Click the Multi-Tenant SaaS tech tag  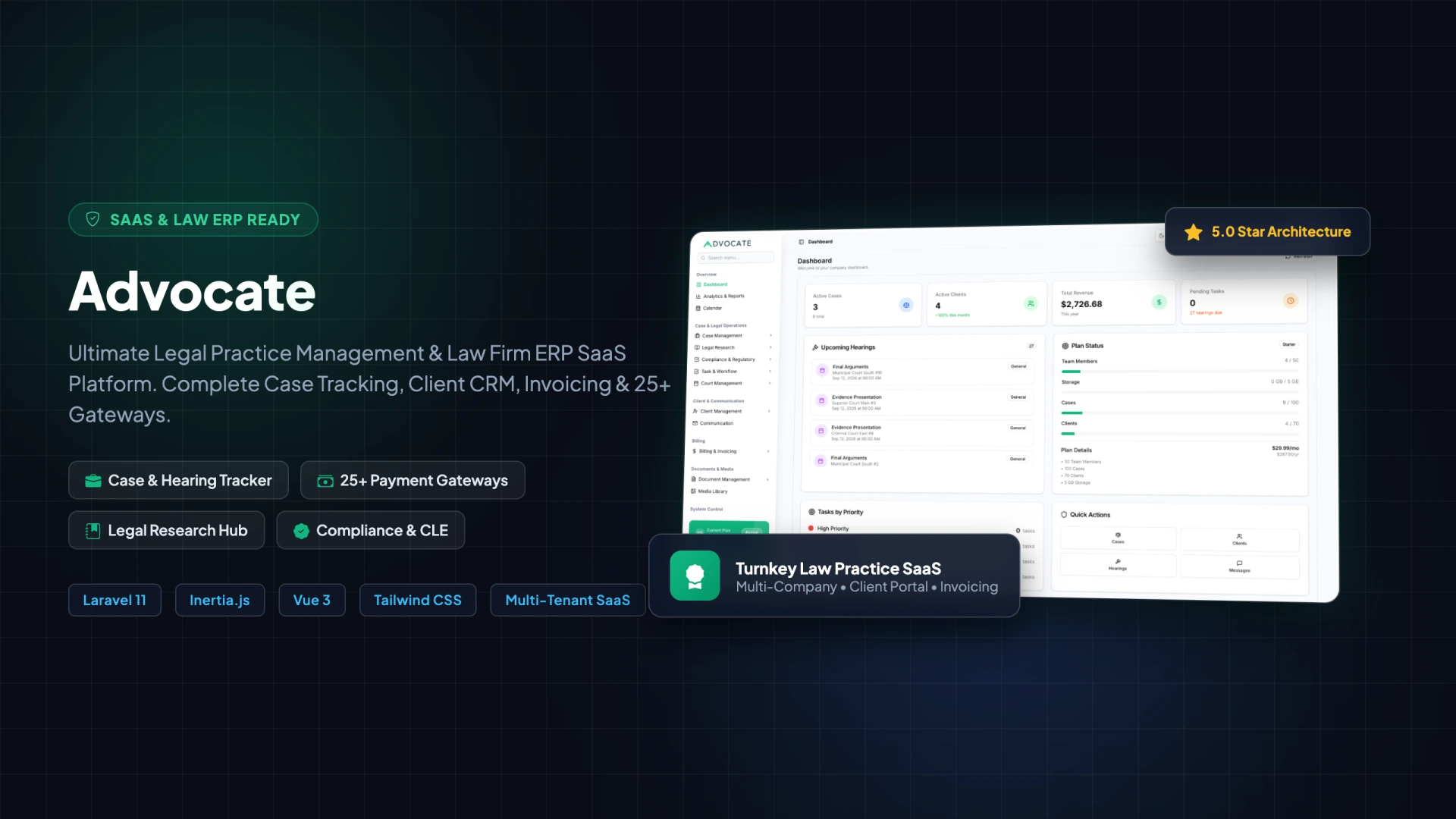568,600
